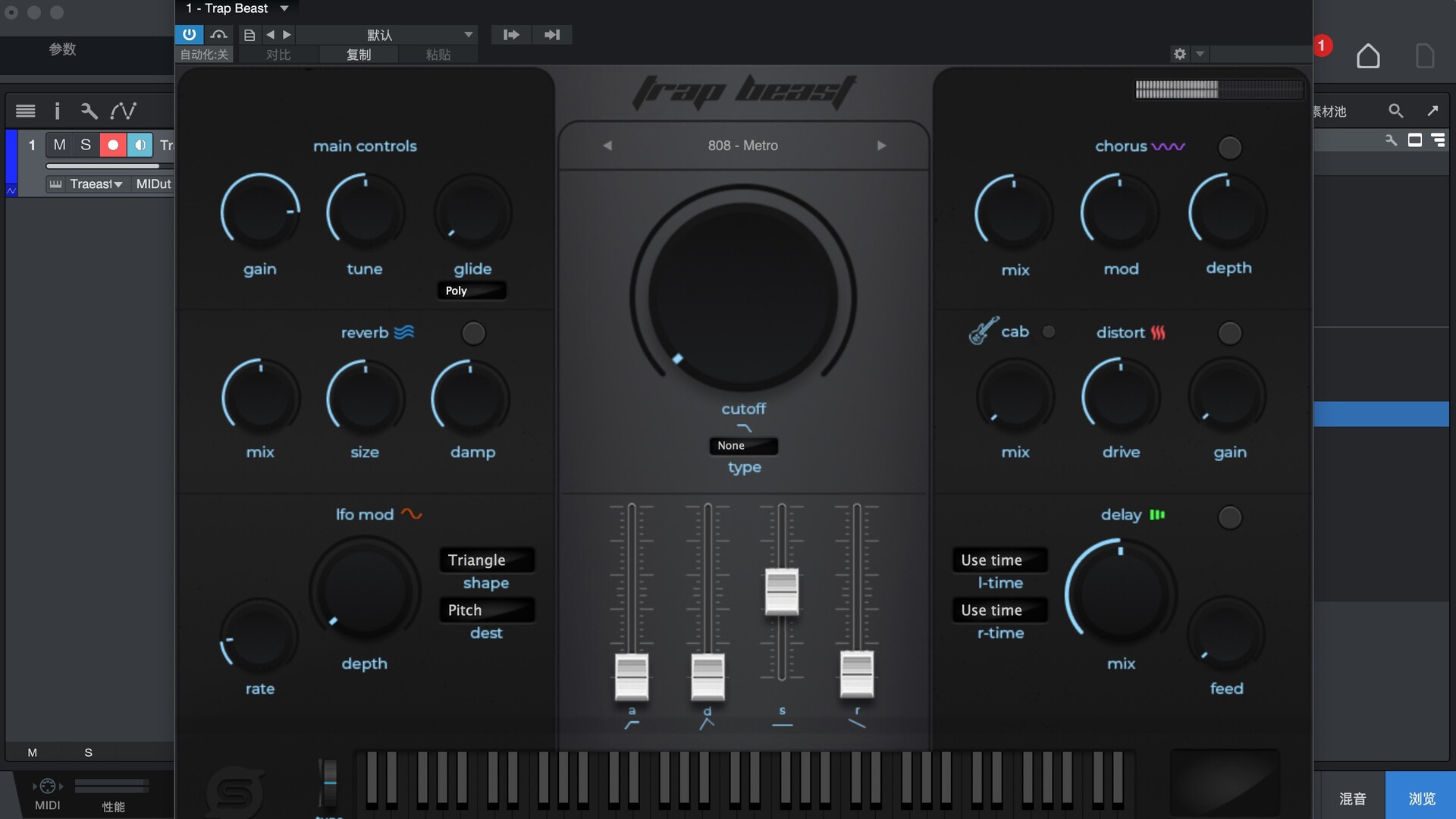Viewport: 1456px width, 819px height.
Task: Open the Triangle LFO shape dropdown
Action: 486,560
